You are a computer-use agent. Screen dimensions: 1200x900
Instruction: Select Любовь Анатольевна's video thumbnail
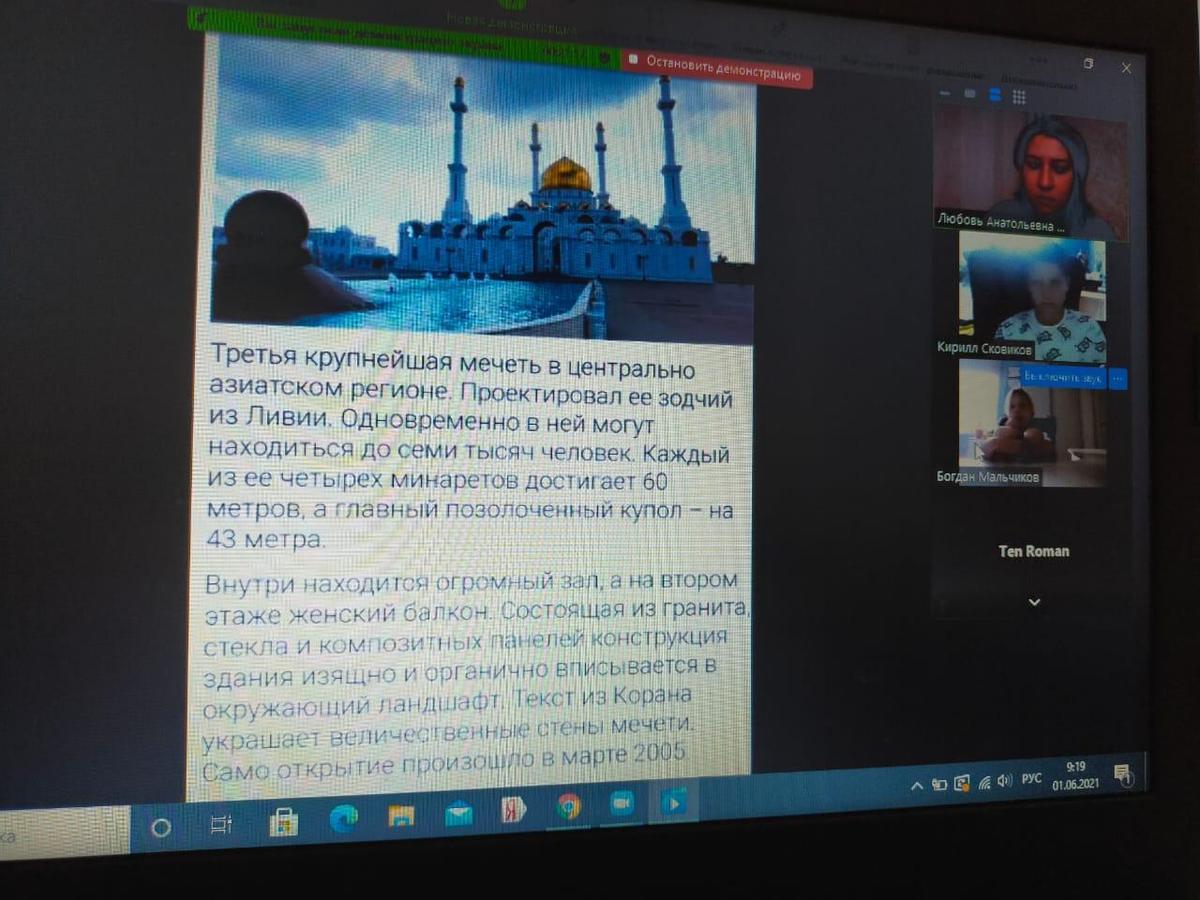click(x=1030, y=175)
